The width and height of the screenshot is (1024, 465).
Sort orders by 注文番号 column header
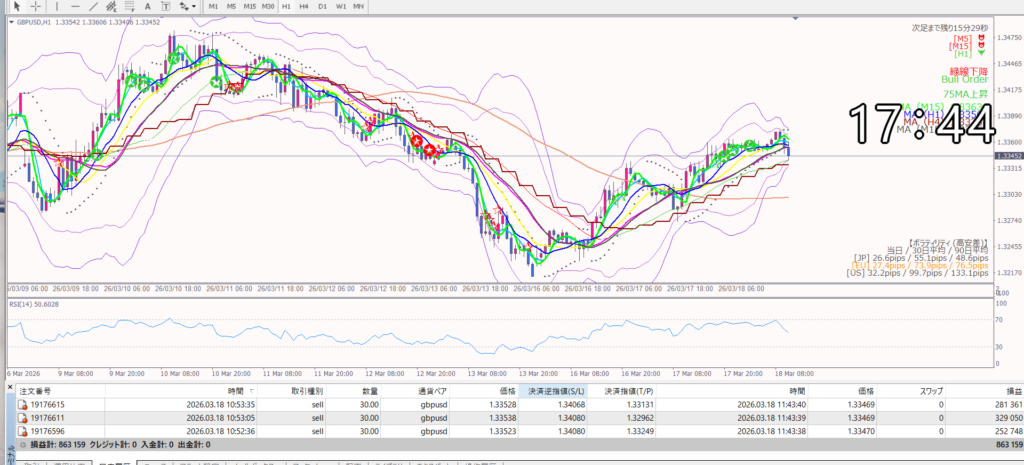coord(35,391)
